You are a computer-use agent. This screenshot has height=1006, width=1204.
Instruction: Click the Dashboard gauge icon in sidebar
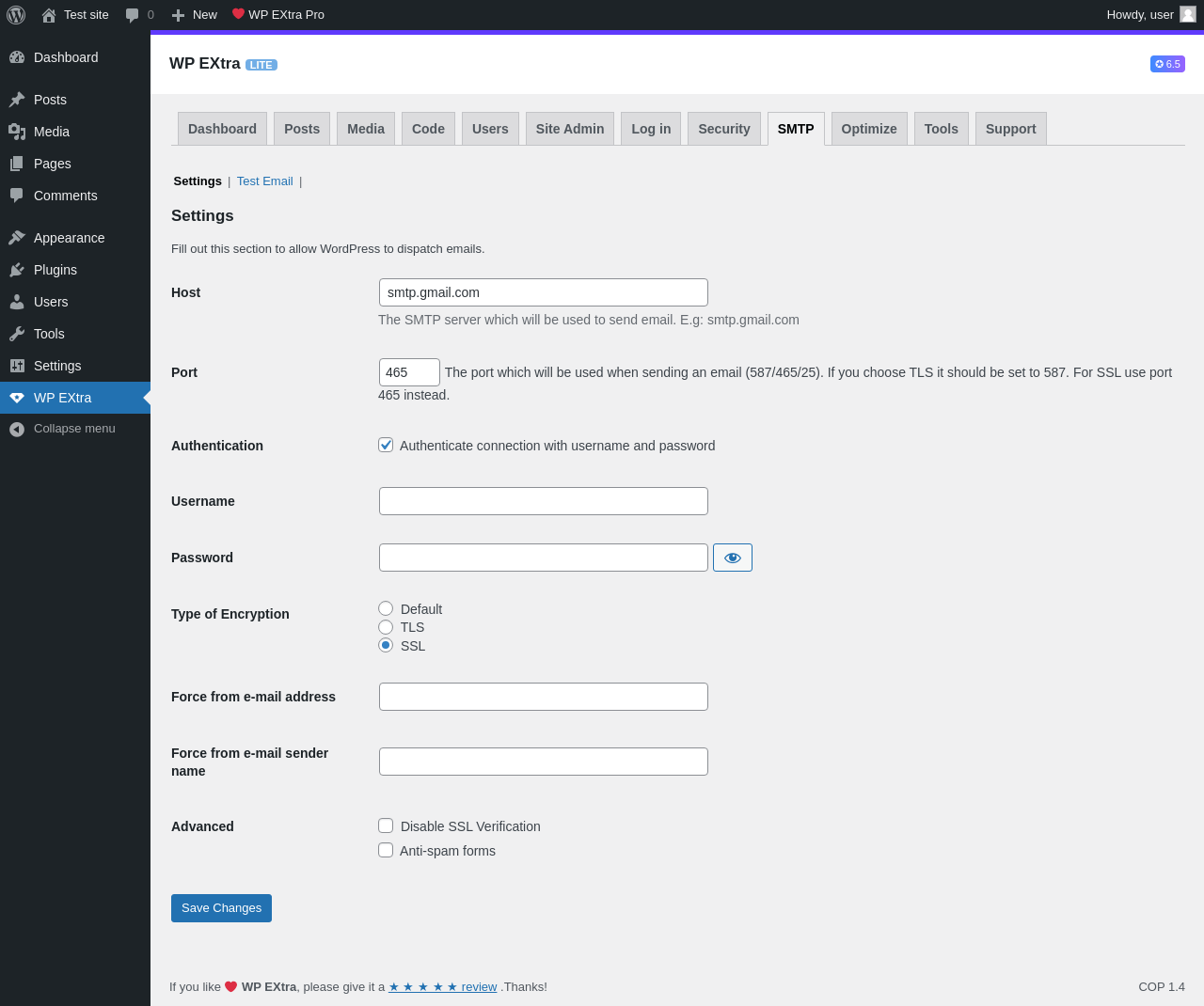click(x=17, y=57)
